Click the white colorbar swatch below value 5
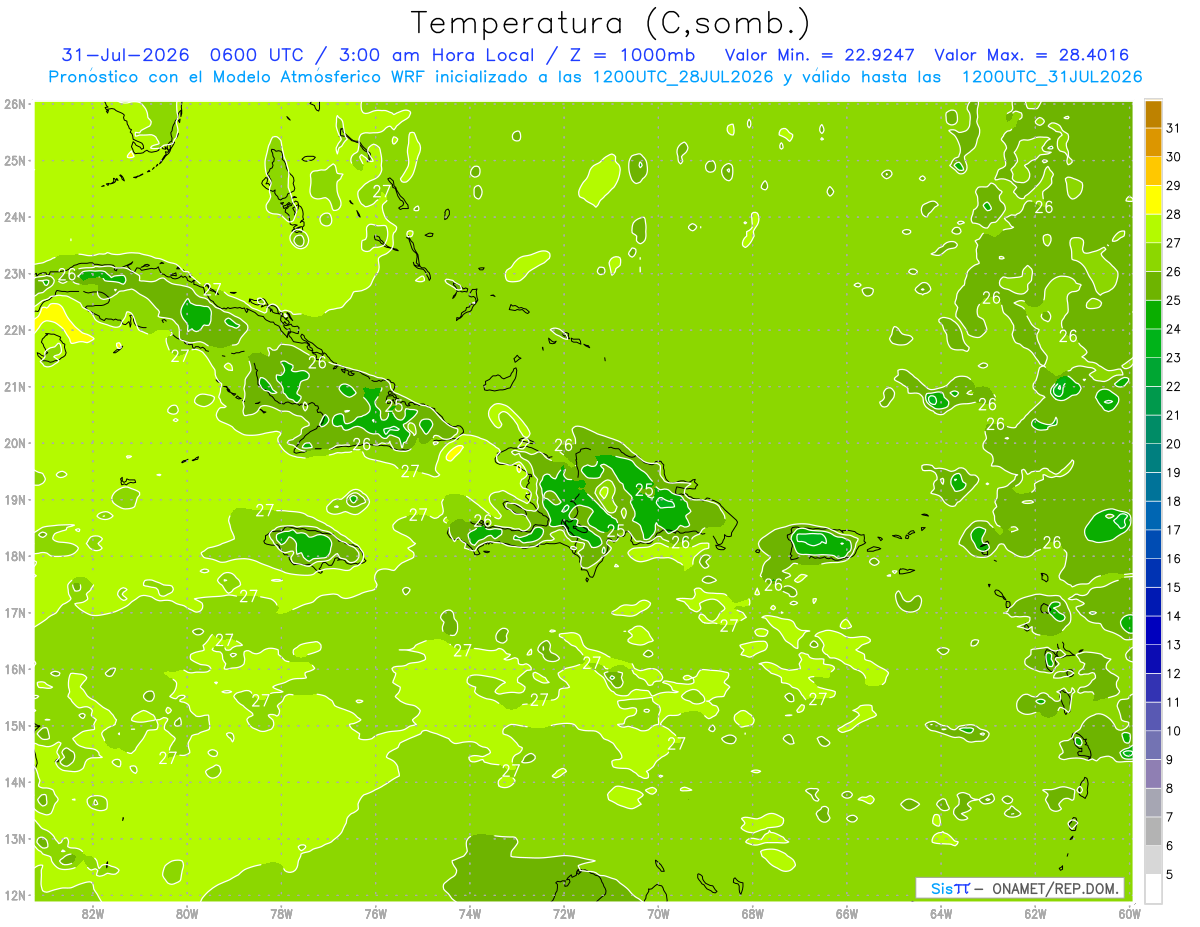Viewport: 1200px width, 927px height. click(1153, 888)
